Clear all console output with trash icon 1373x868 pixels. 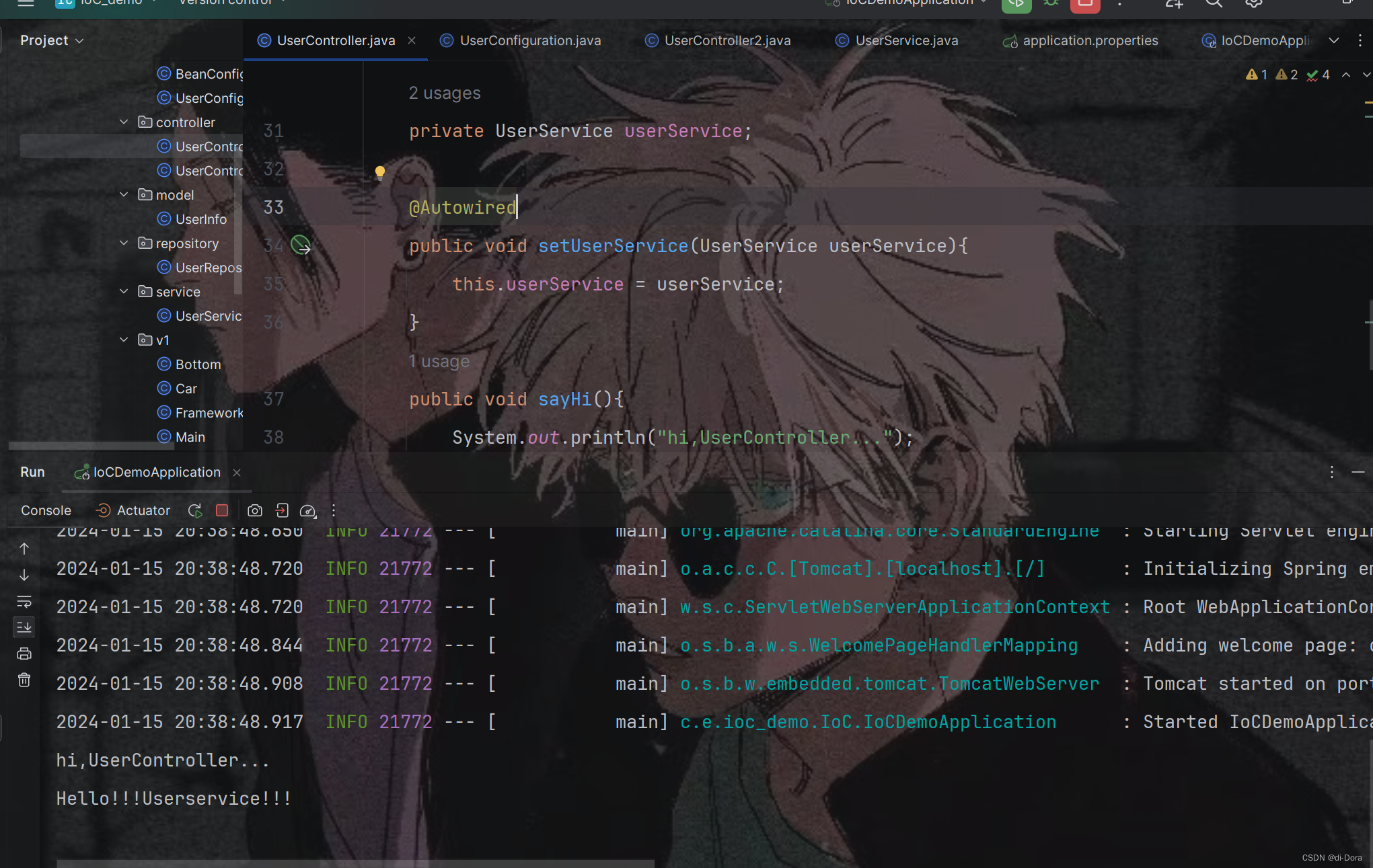pyautogui.click(x=24, y=680)
